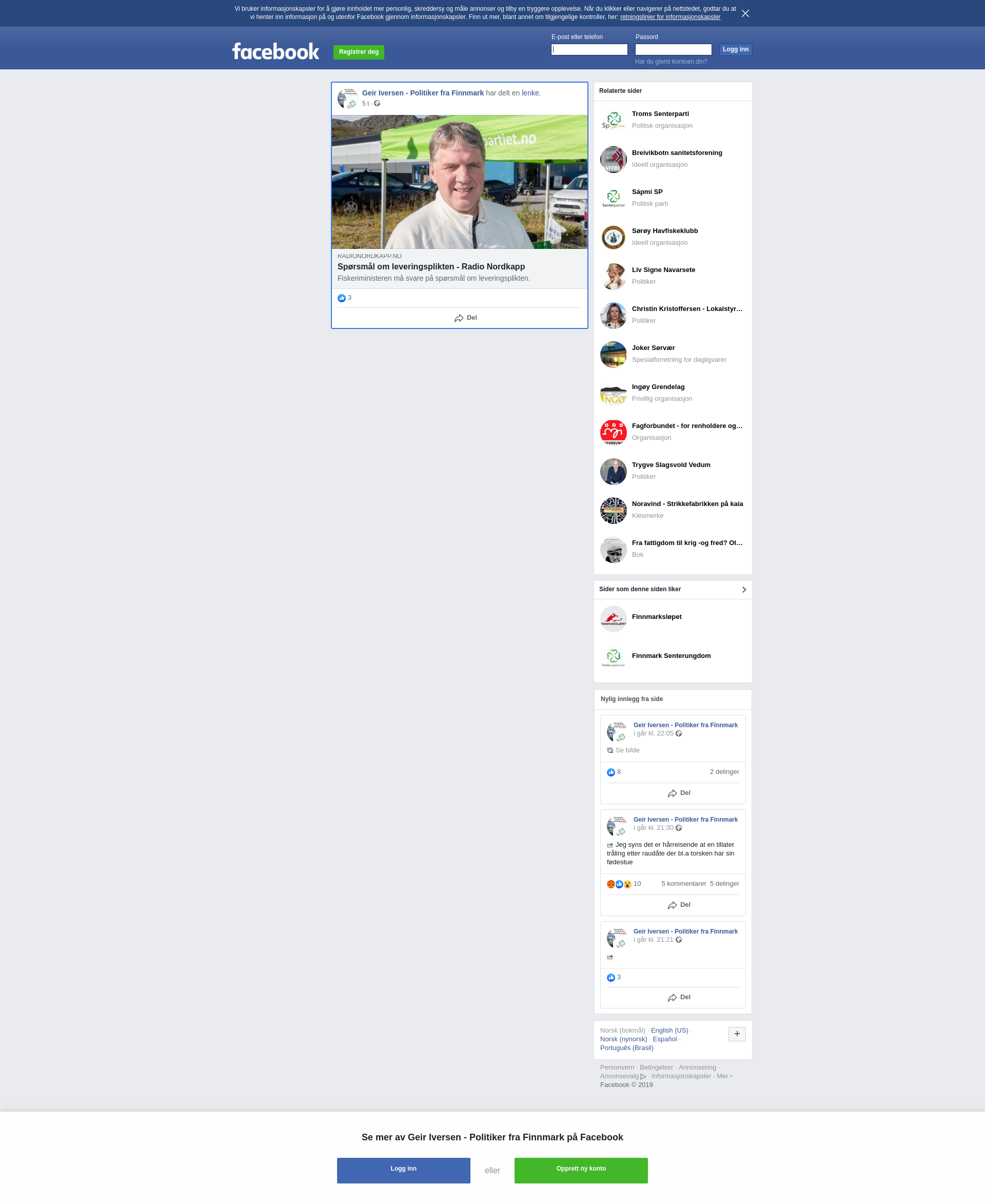Open Sápmi SP clover logo
This screenshot has width=985, height=1204.
pyautogui.click(x=614, y=199)
